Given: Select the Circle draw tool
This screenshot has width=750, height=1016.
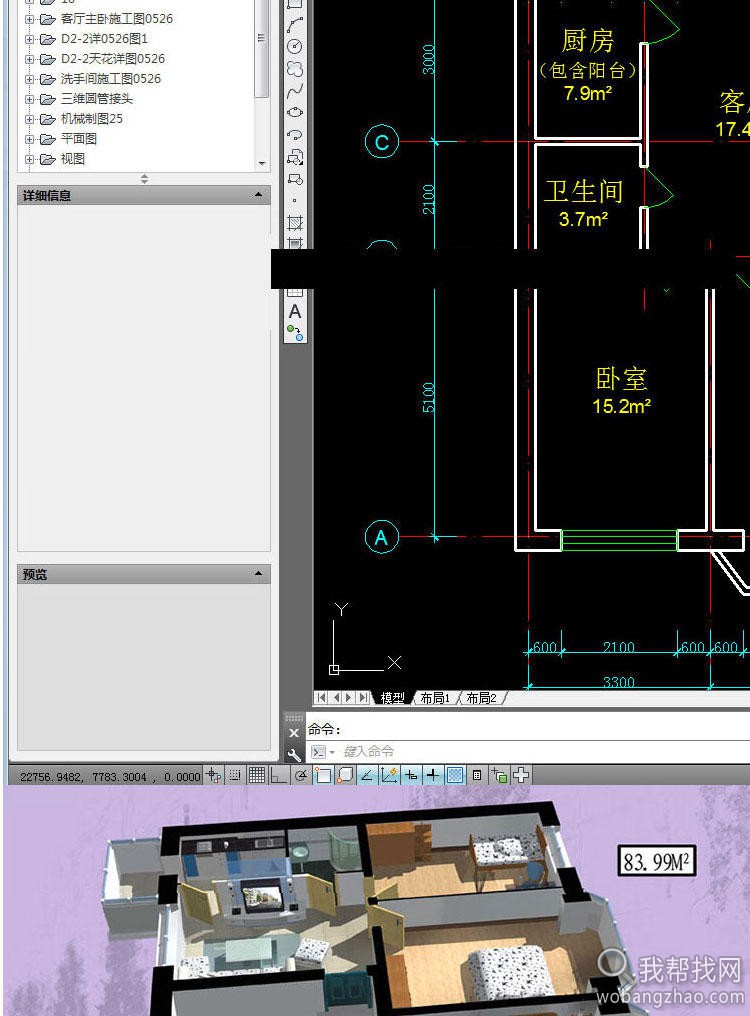Looking at the screenshot, I should [x=295, y=46].
